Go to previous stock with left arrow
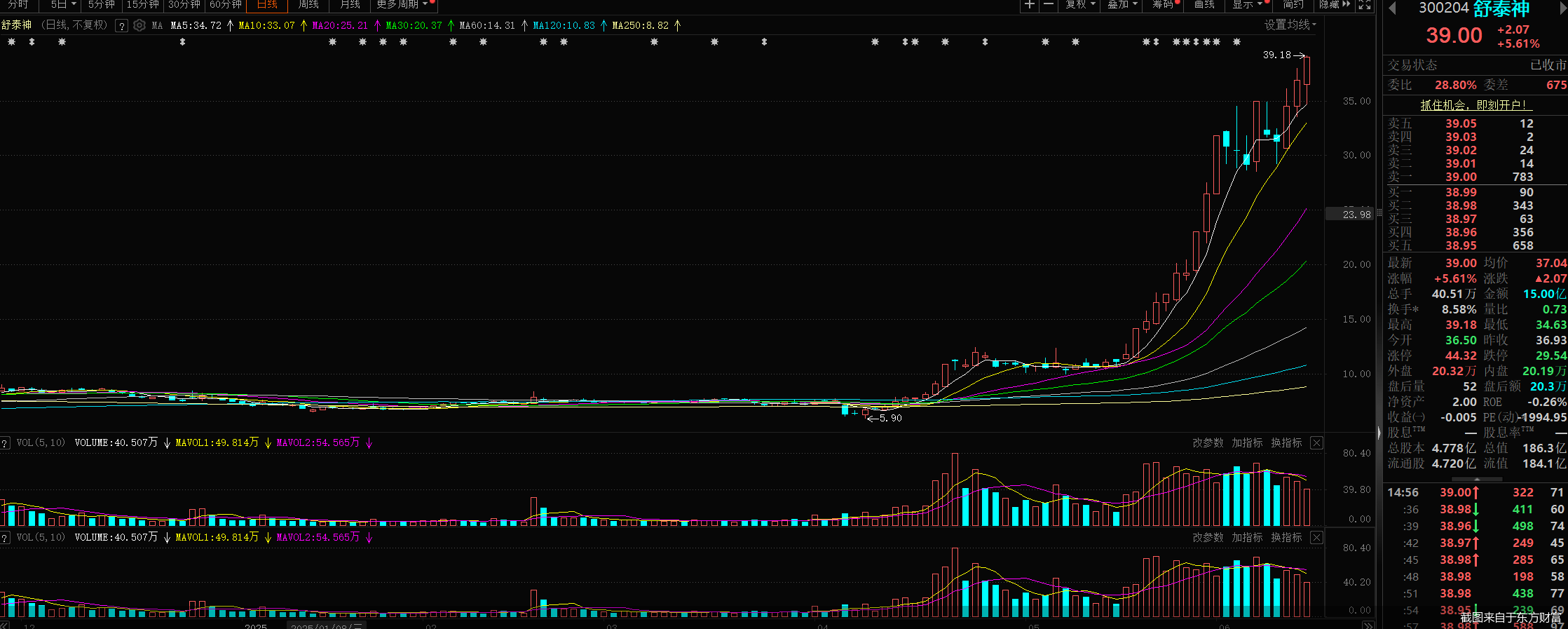This screenshot has height=629, width=1568. [x=1392, y=8]
